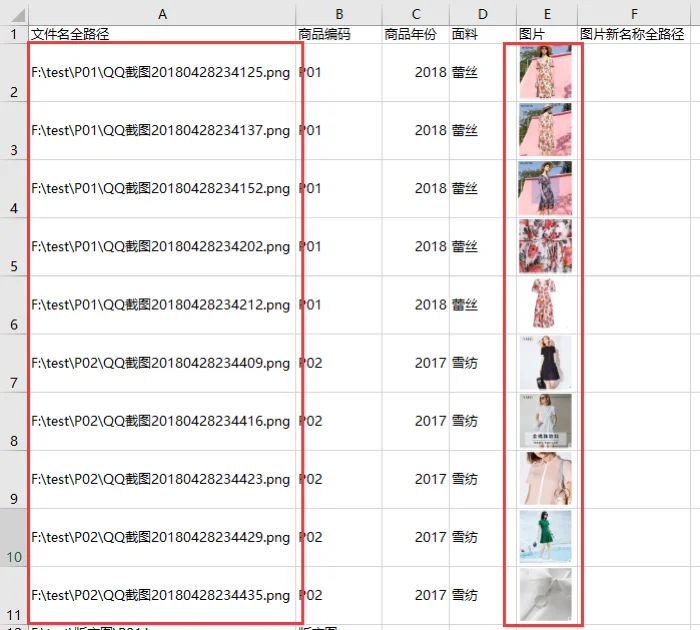Select cell with path ending 234429.png
The width and height of the screenshot is (700, 630).
pyautogui.click(x=162, y=538)
